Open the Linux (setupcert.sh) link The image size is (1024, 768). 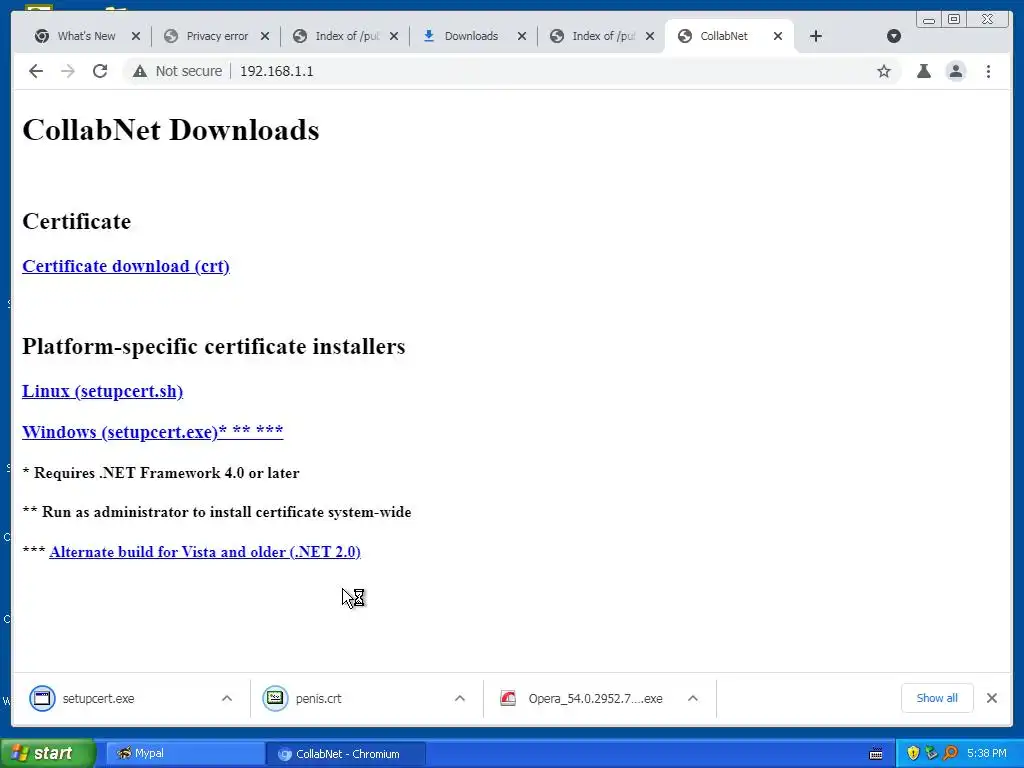pos(103,391)
